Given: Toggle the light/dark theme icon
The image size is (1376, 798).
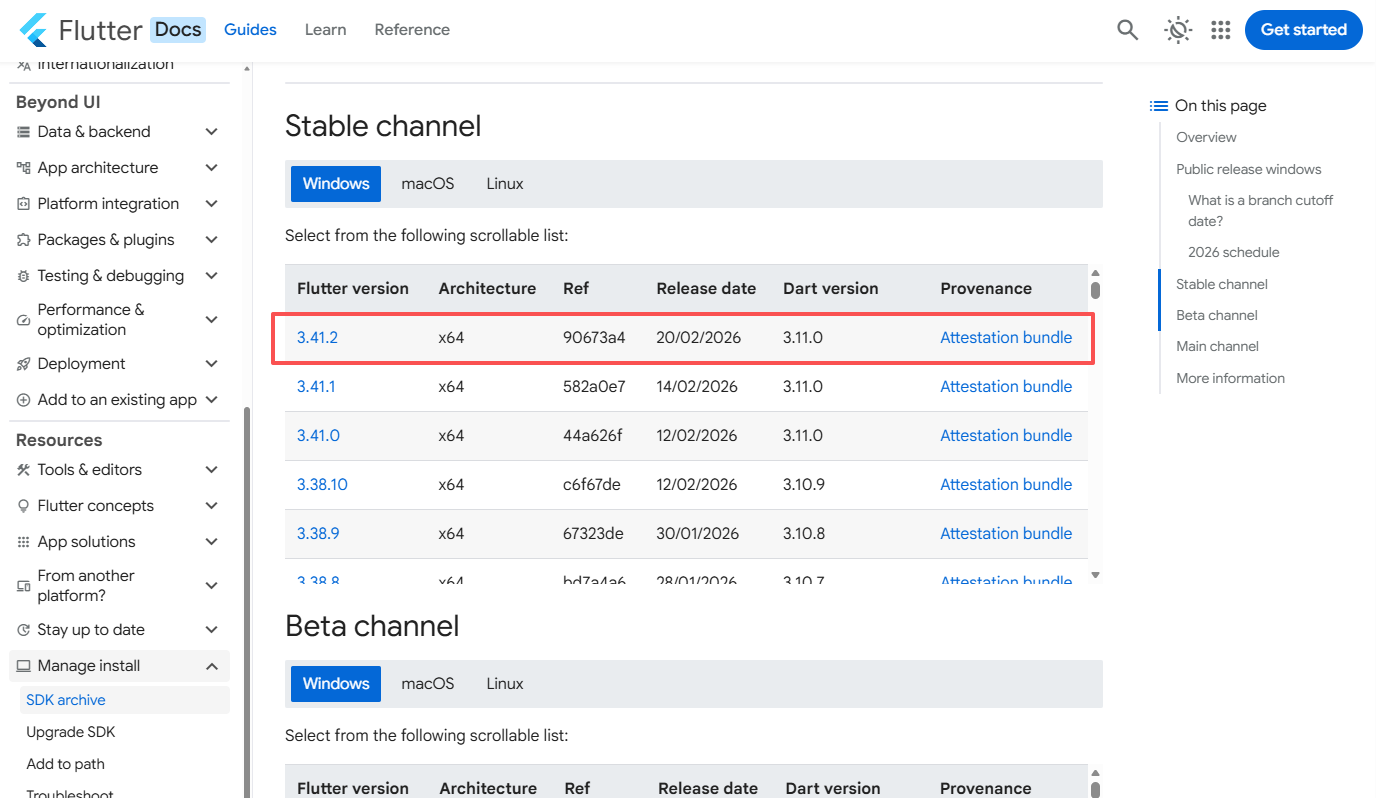Looking at the screenshot, I should click(1179, 30).
